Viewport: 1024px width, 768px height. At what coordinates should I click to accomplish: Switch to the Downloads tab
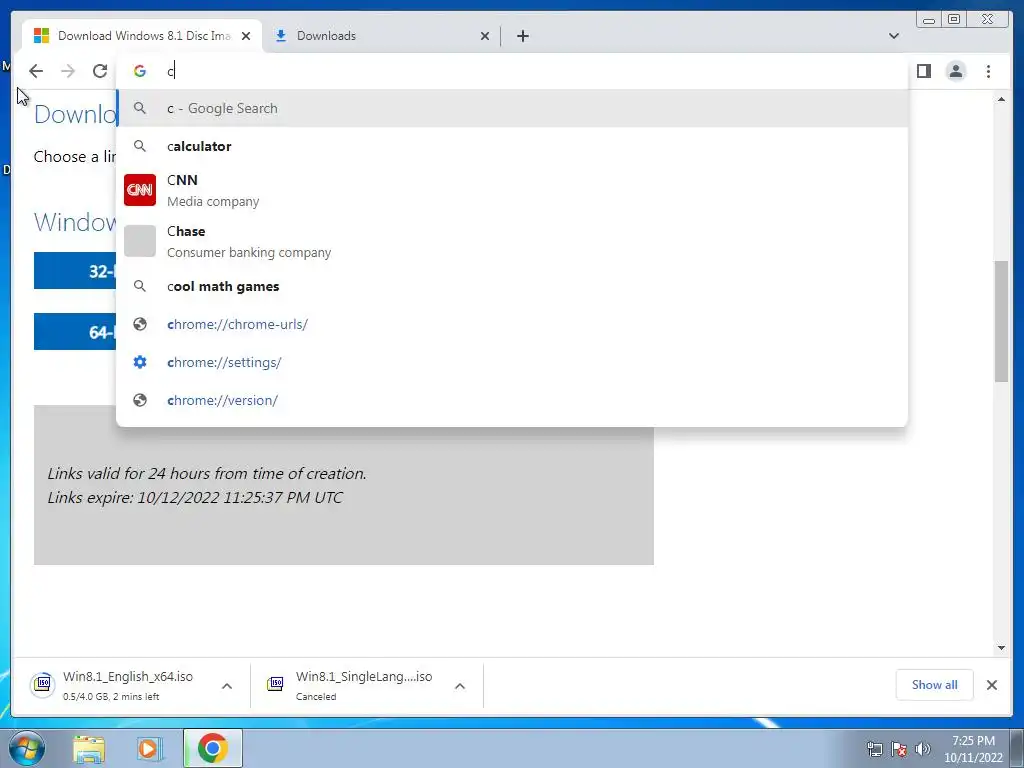(382, 36)
